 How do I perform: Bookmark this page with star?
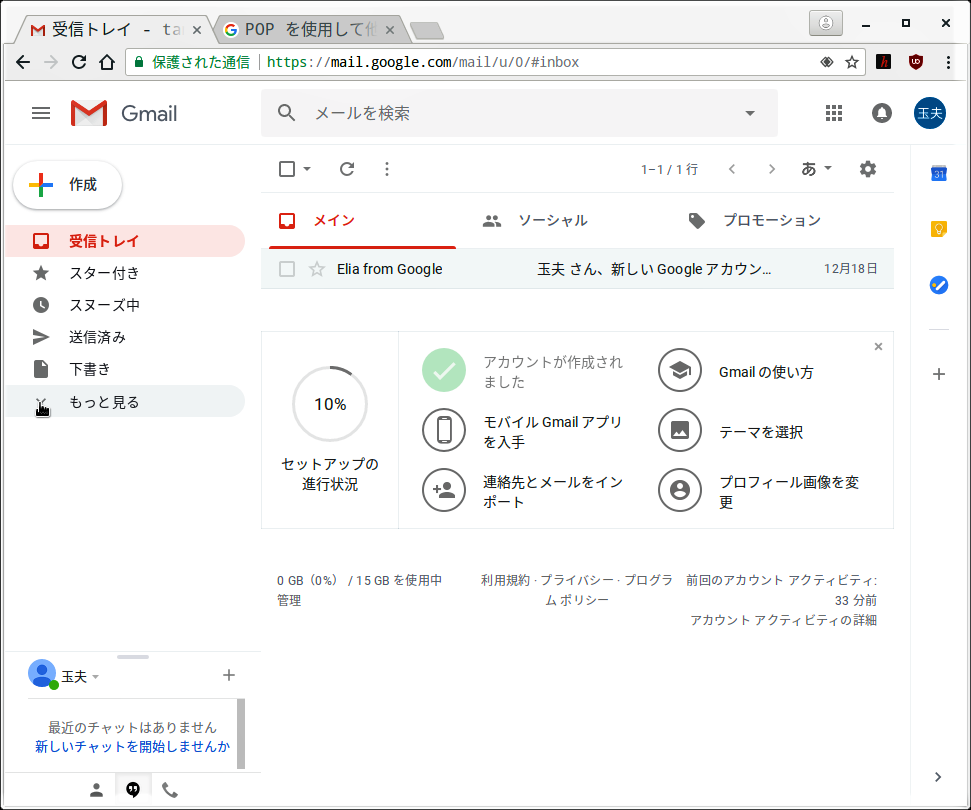[x=852, y=62]
